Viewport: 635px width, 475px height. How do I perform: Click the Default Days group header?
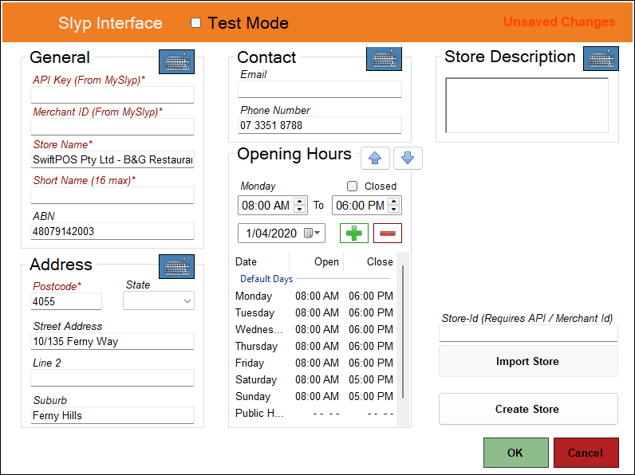[266, 279]
